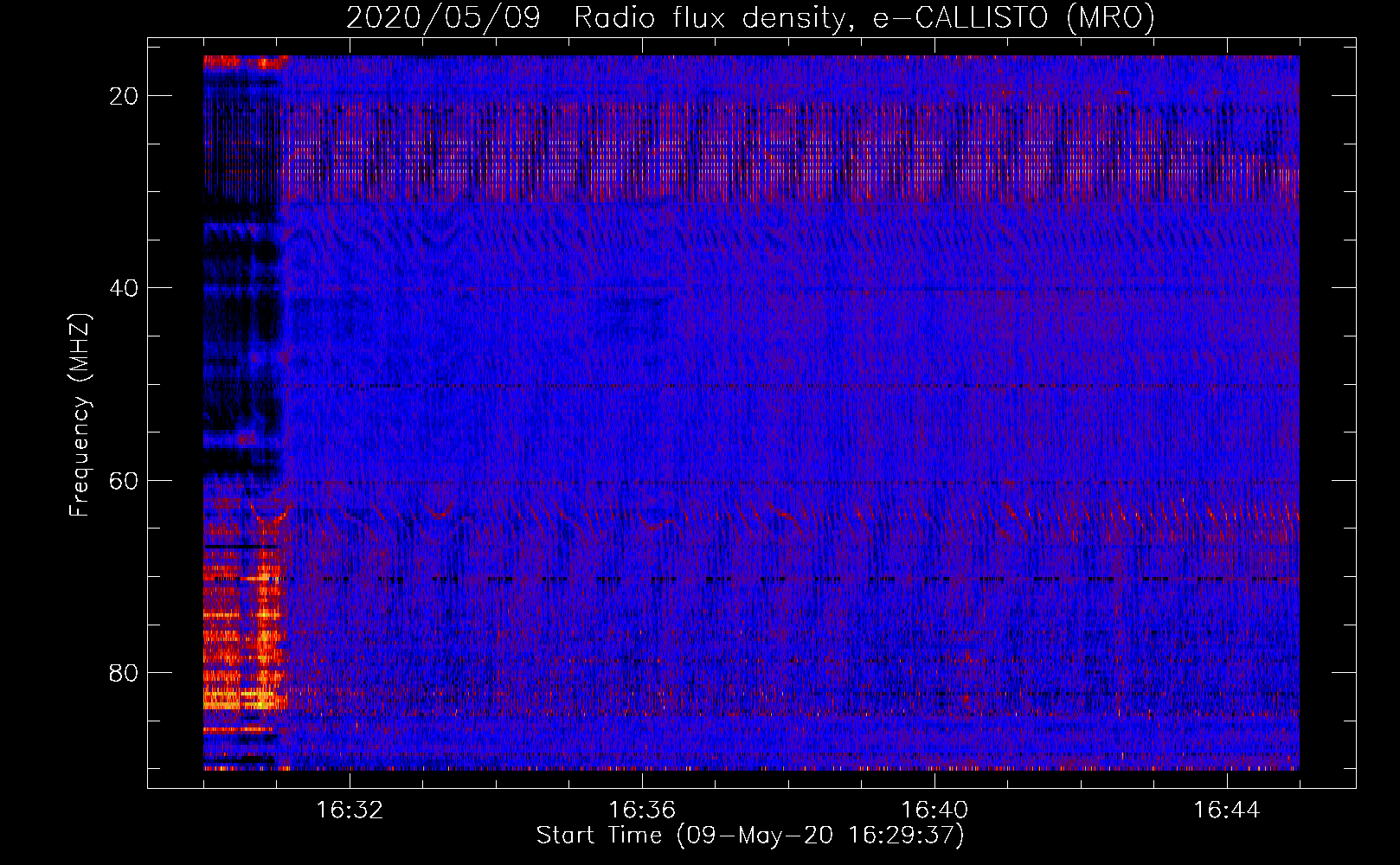Image resolution: width=1400 pixels, height=865 pixels.
Task: Click the '40' frequency tick label
Action: 124,288
